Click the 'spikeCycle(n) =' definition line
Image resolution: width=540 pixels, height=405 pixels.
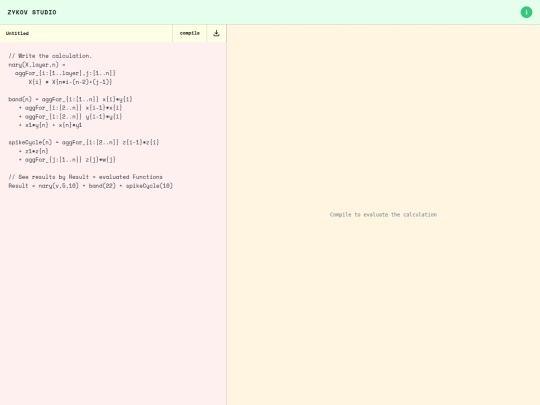click(x=84, y=142)
